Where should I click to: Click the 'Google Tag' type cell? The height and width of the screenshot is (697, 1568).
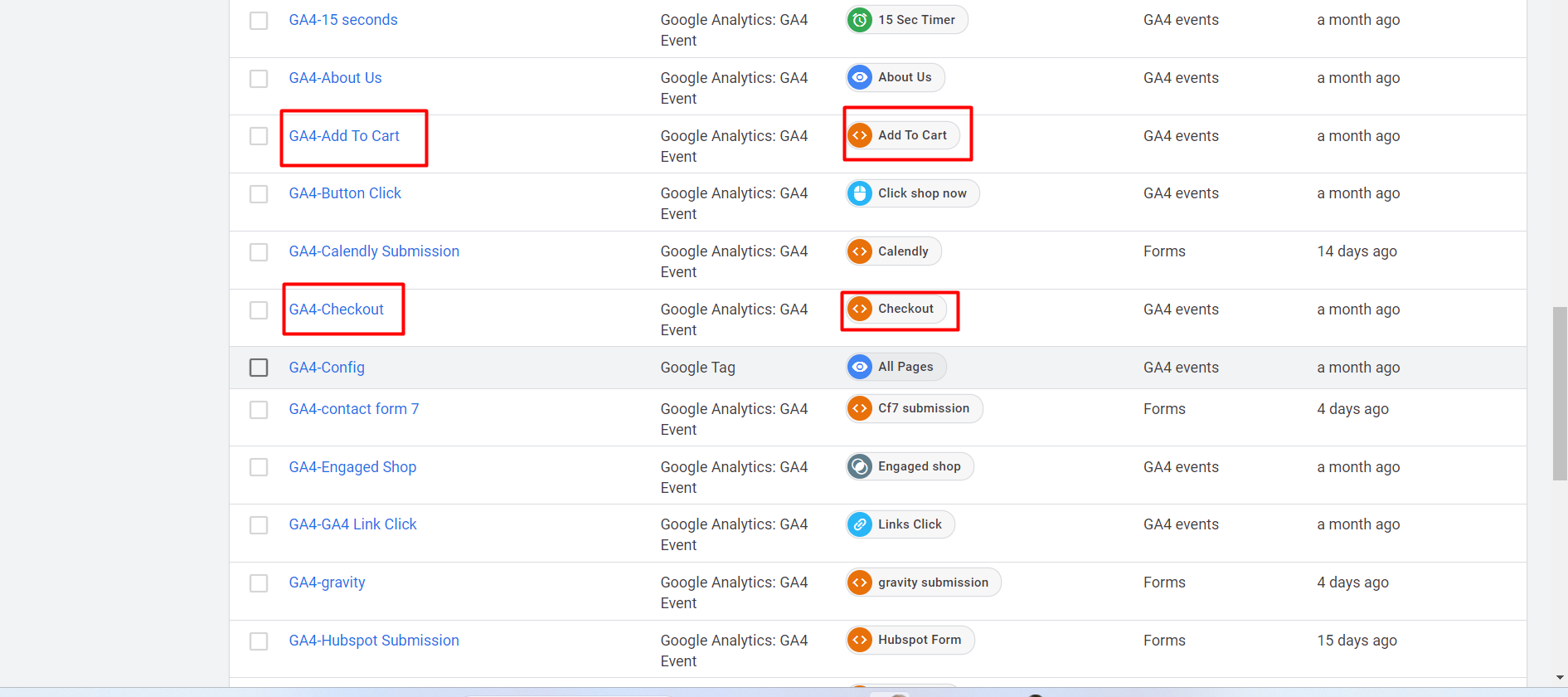tap(697, 368)
